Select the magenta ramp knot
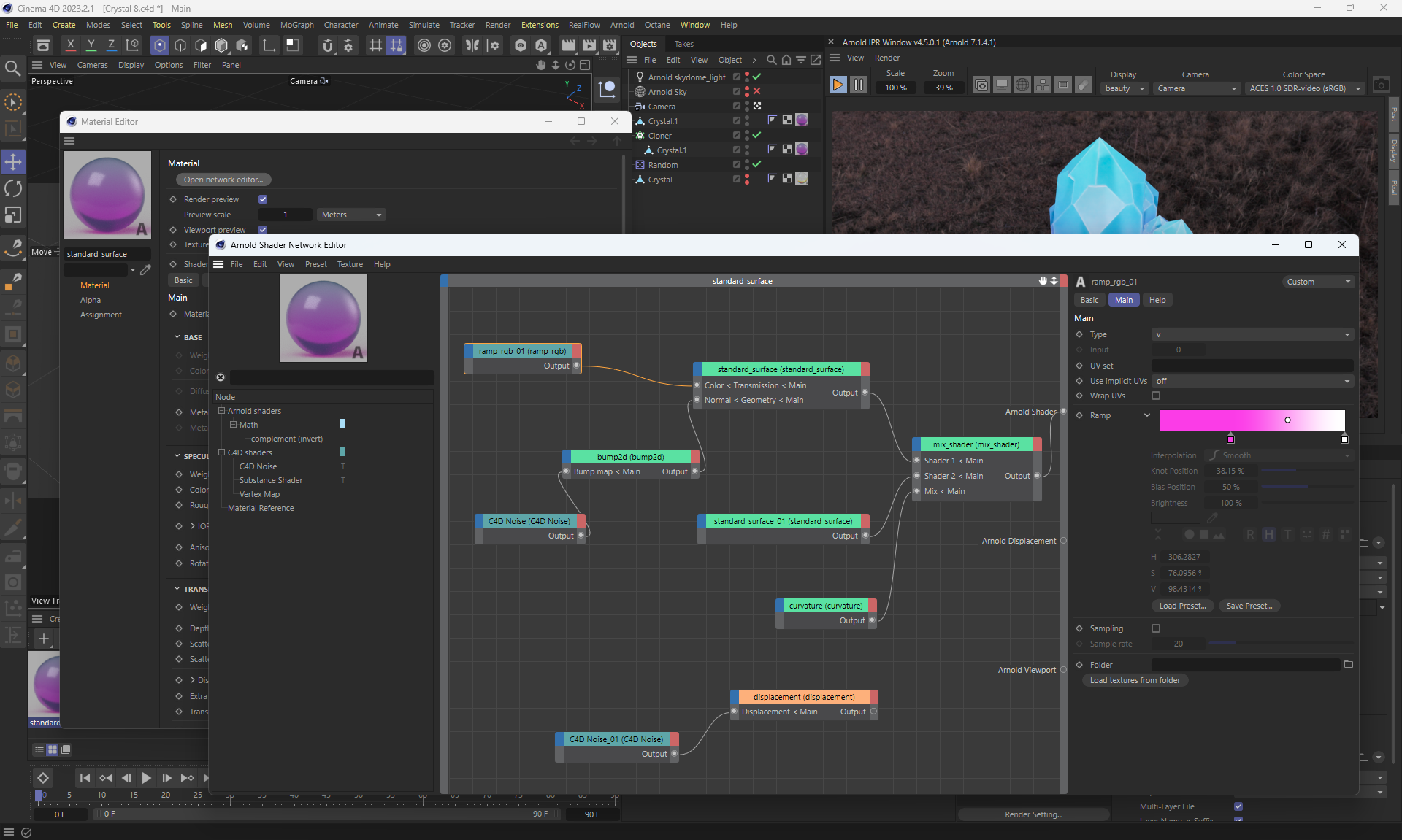Screen dimensions: 1402x840 click(1231, 439)
